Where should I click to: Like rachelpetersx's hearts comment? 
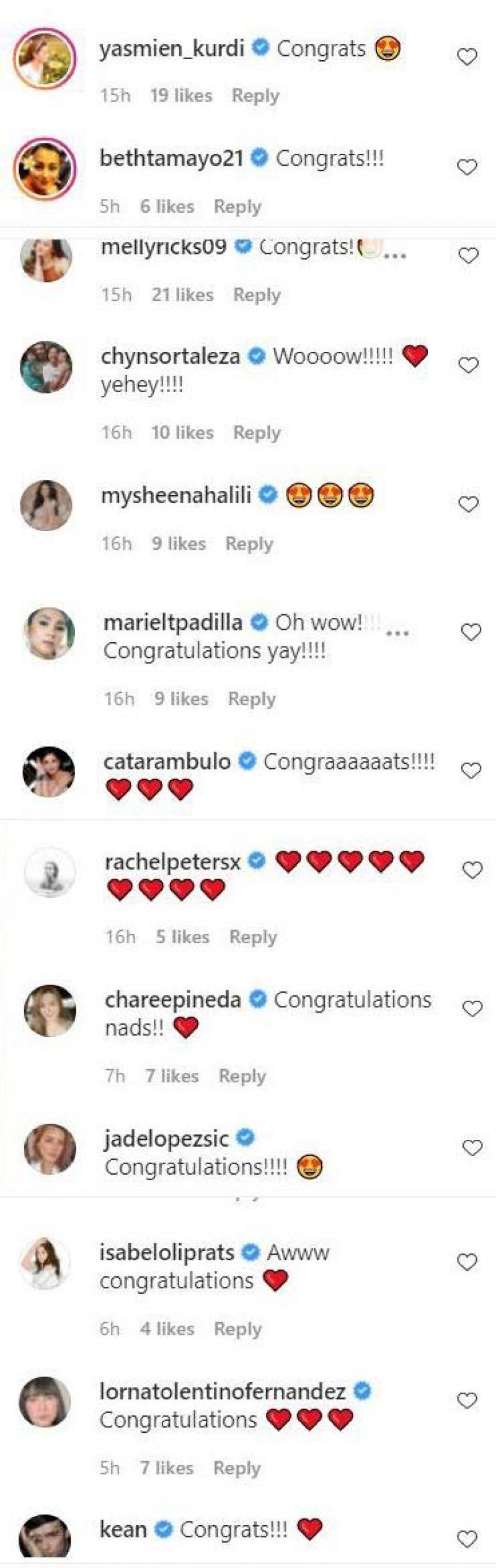coord(472,871)
